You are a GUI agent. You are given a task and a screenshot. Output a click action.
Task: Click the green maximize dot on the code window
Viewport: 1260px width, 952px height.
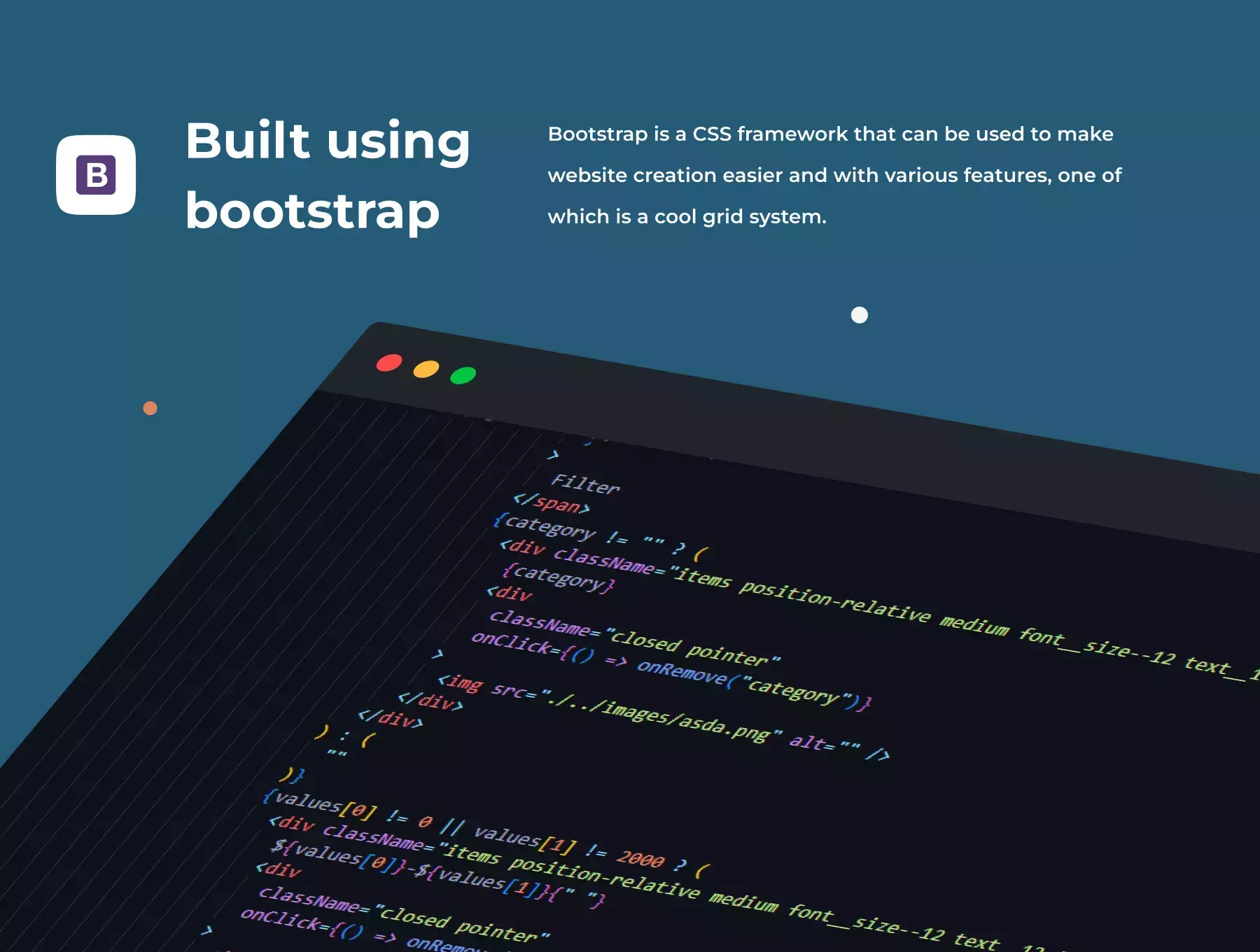(x=463, y=375)
